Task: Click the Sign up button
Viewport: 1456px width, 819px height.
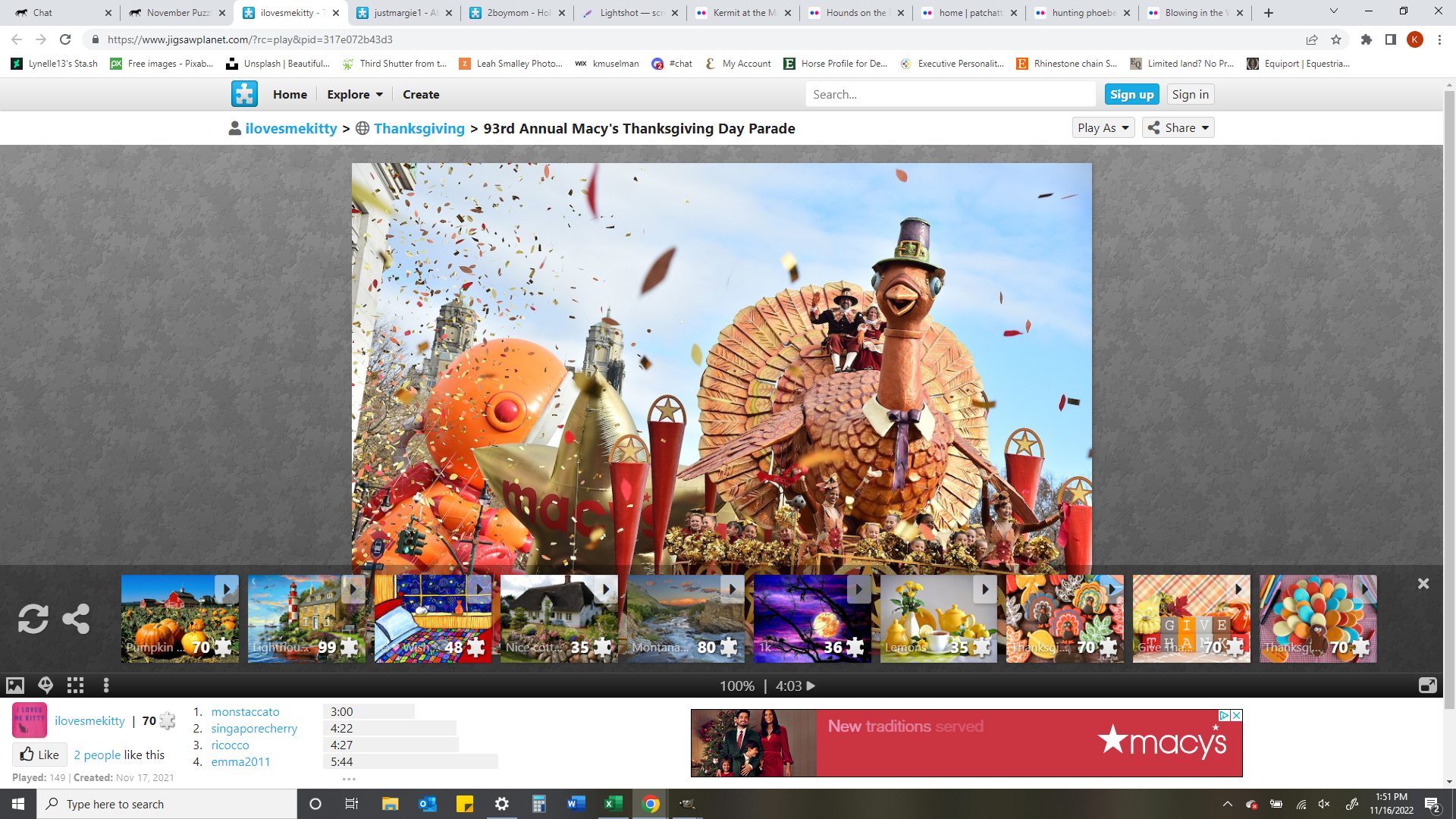Action: click(x=1131, y=94)
